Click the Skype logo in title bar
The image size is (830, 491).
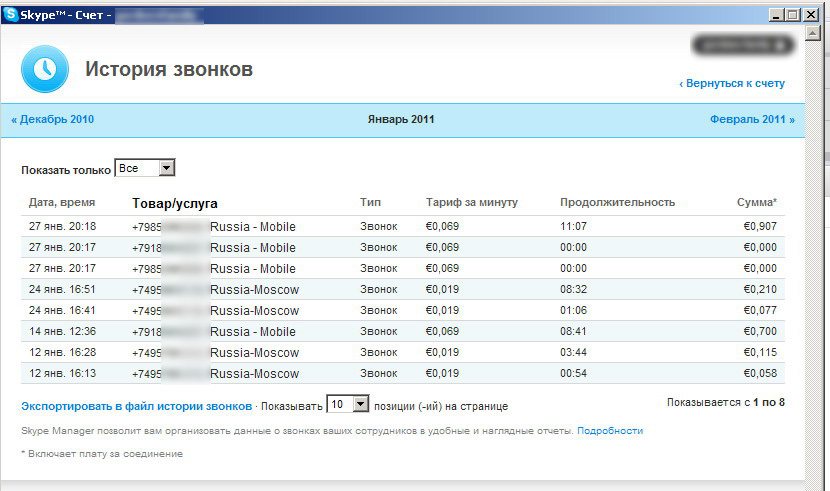11,15
